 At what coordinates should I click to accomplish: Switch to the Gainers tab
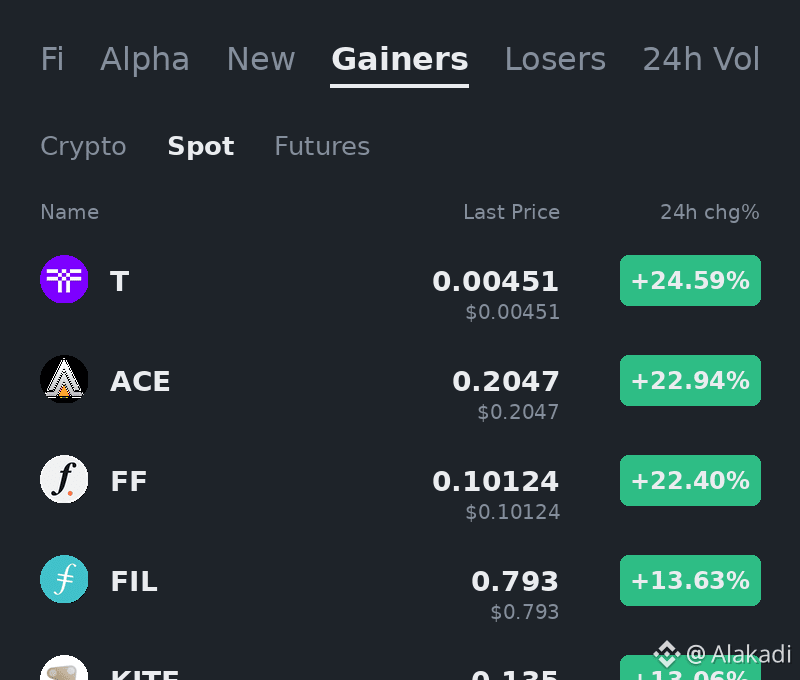[x=399, y=59]
